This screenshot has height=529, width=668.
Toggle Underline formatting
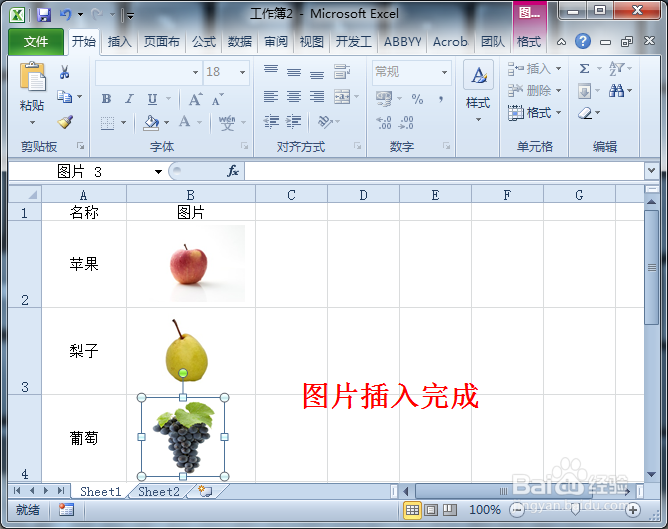coord(153,99)
